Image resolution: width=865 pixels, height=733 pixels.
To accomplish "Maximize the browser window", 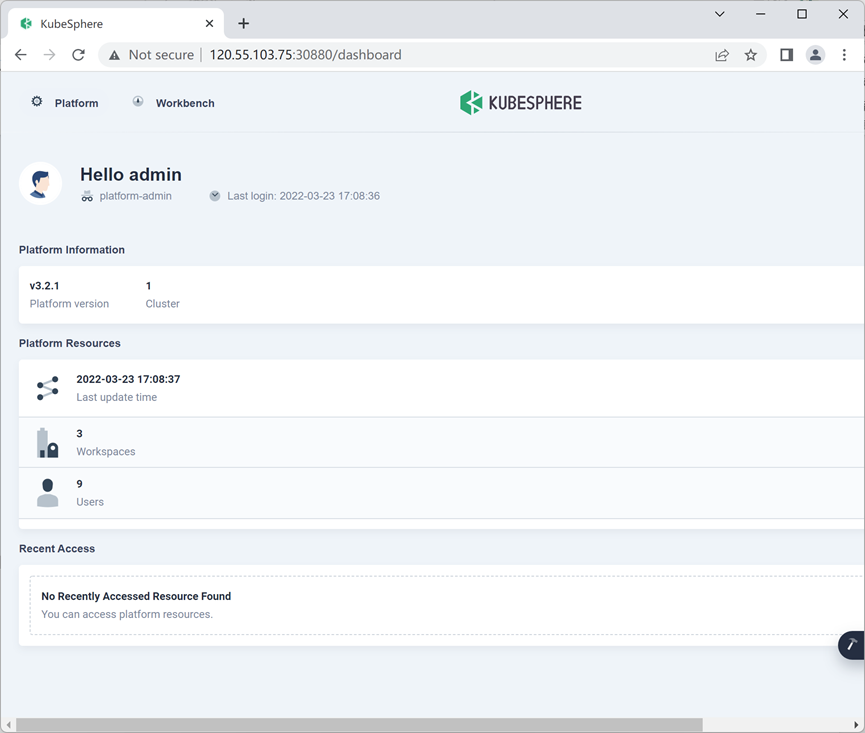I will pos(802,14).
